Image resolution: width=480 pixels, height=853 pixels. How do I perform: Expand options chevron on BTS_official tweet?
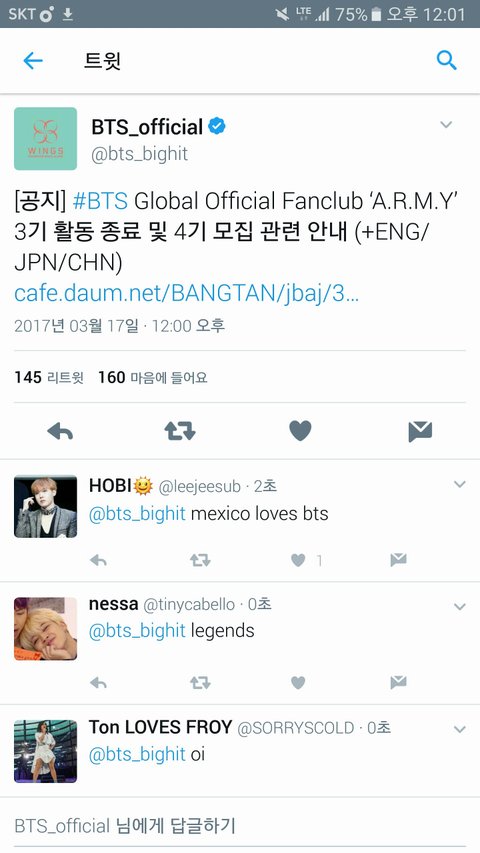click(x=446, y=125)
